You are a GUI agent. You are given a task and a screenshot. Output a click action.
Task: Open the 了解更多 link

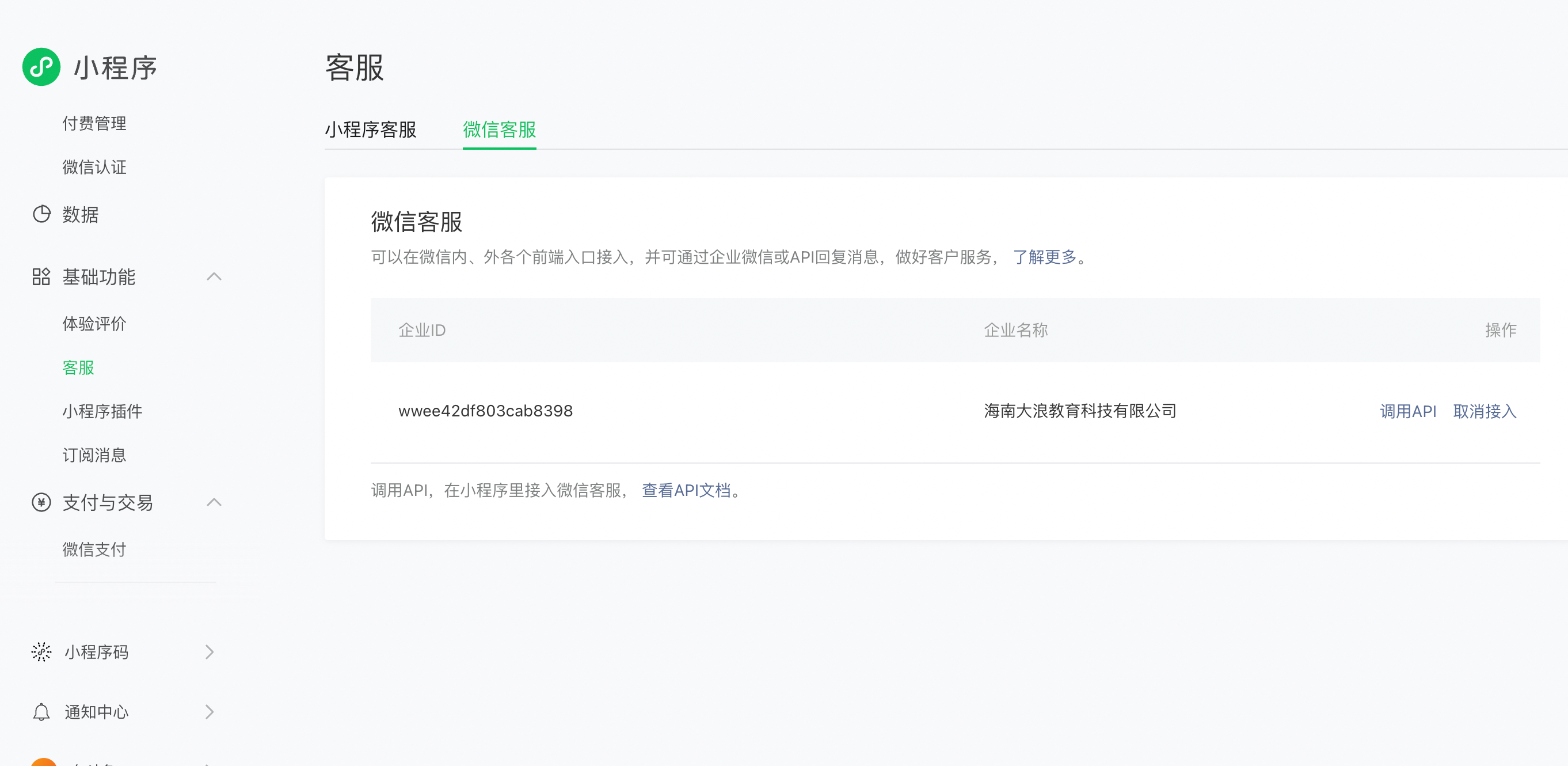click(1045, 257)
